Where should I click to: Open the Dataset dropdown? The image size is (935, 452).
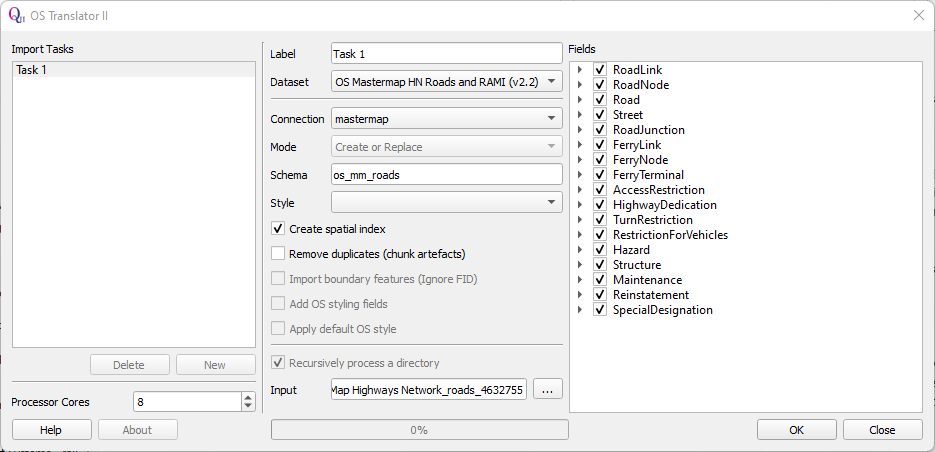447,82
